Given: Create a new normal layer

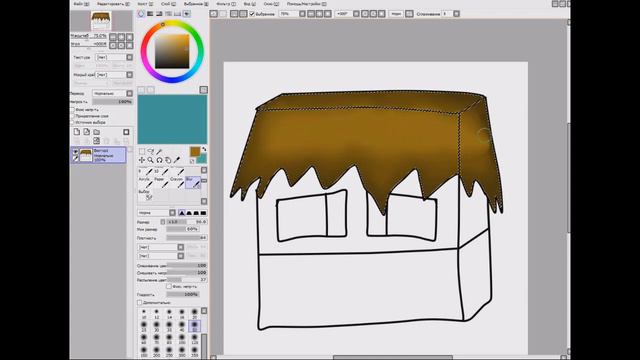Looking at the screenshot, I should [x=77, y=132].
